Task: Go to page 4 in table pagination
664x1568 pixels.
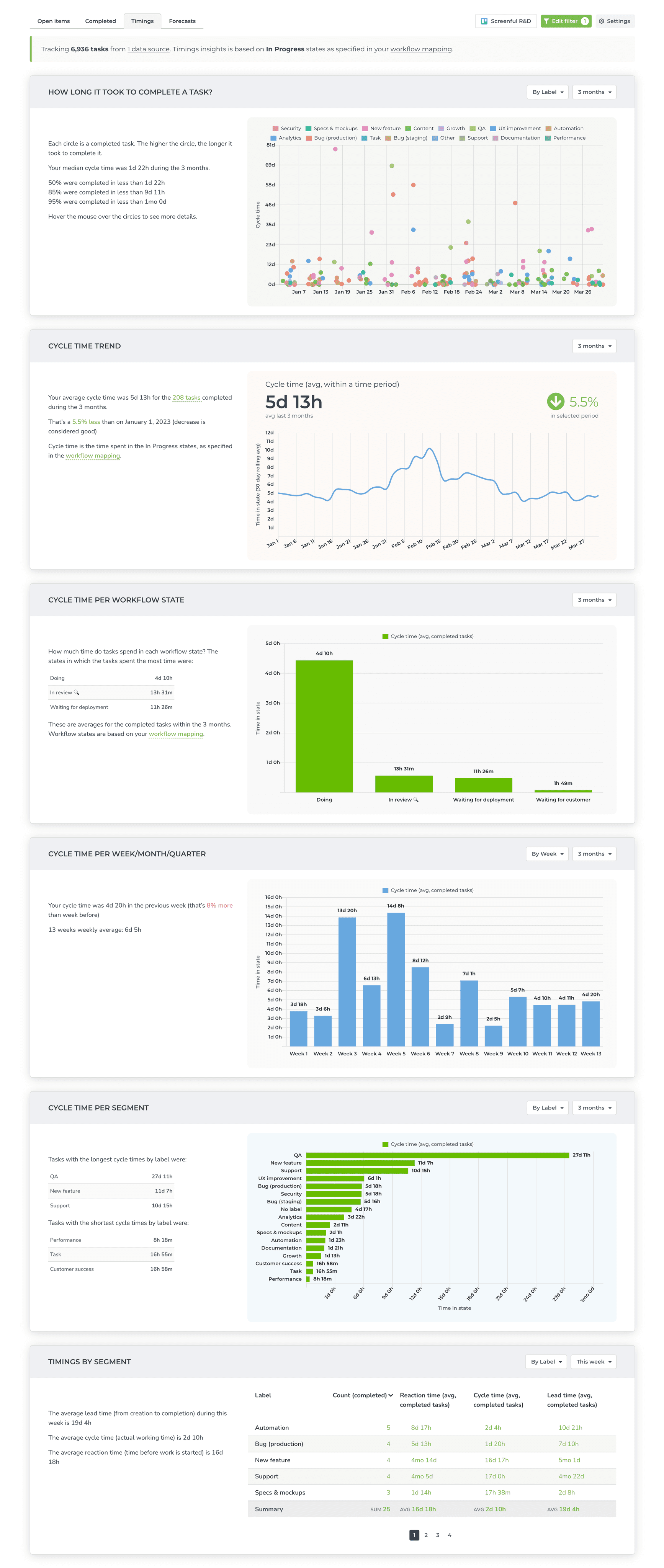Action: (450, 1535)
